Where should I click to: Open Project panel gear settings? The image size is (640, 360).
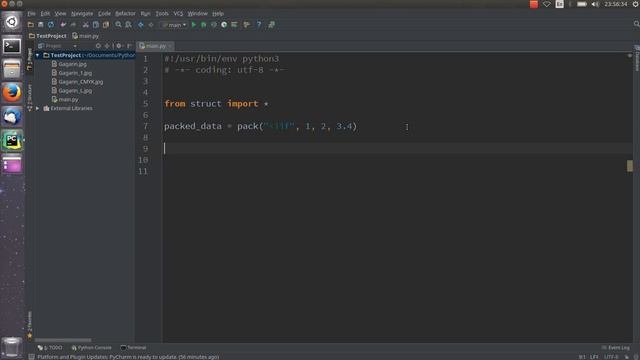[x=119, y=46]
